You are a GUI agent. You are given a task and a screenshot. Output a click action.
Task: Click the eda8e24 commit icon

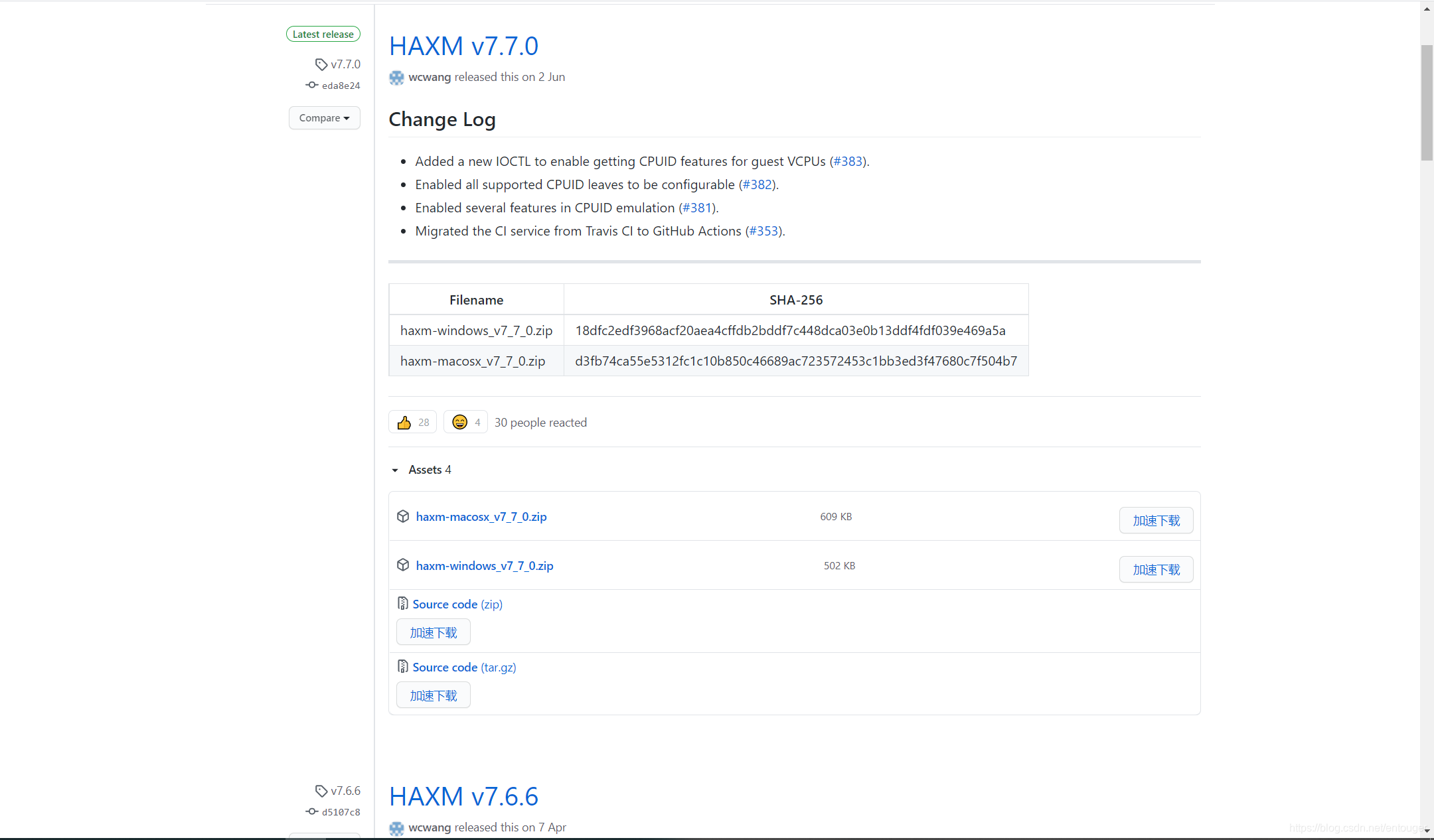point(311,85)
